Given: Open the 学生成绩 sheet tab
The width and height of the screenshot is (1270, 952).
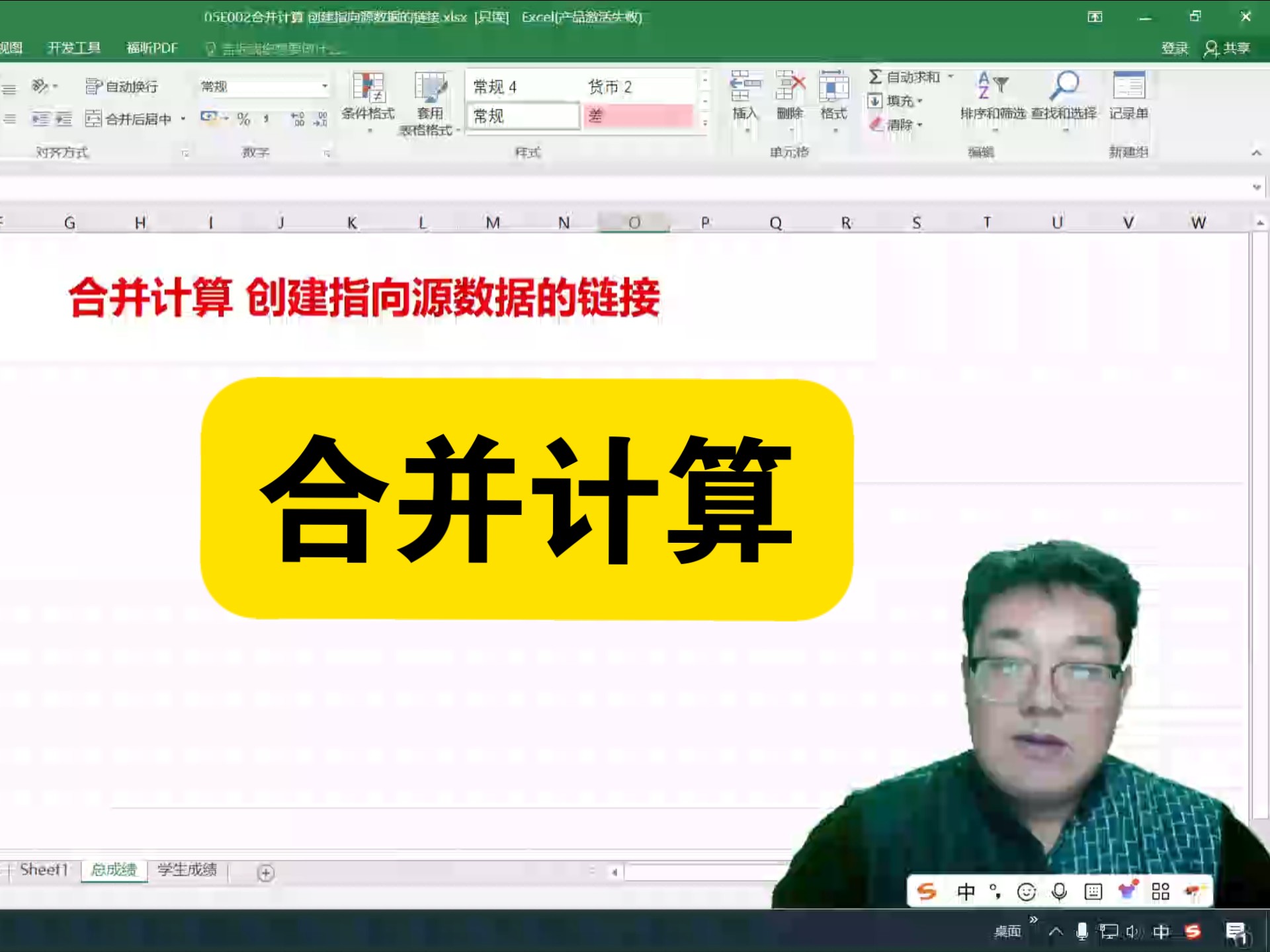Looking at the screenshot, I should [x=187, y=870].
